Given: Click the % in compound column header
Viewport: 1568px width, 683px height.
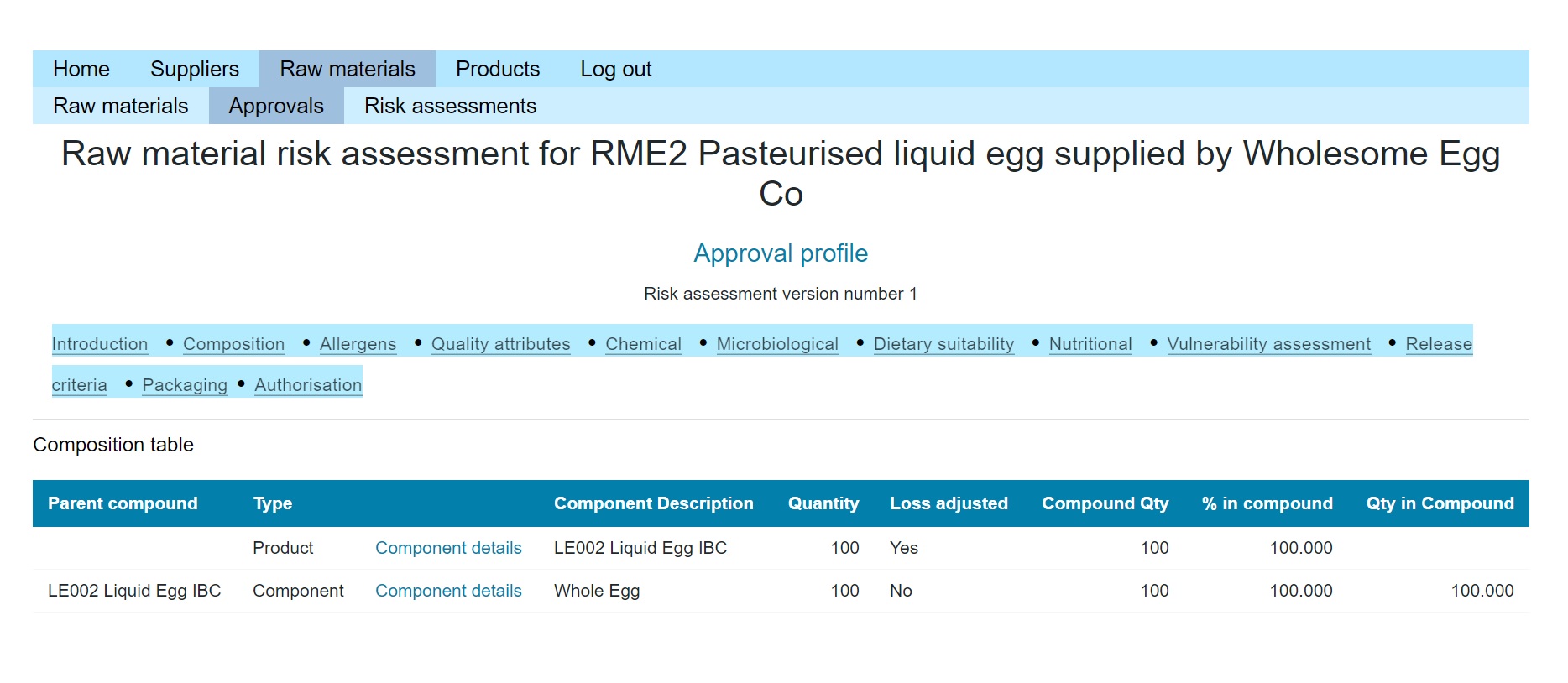Looking at the screenshot, I should [1267, 503].
